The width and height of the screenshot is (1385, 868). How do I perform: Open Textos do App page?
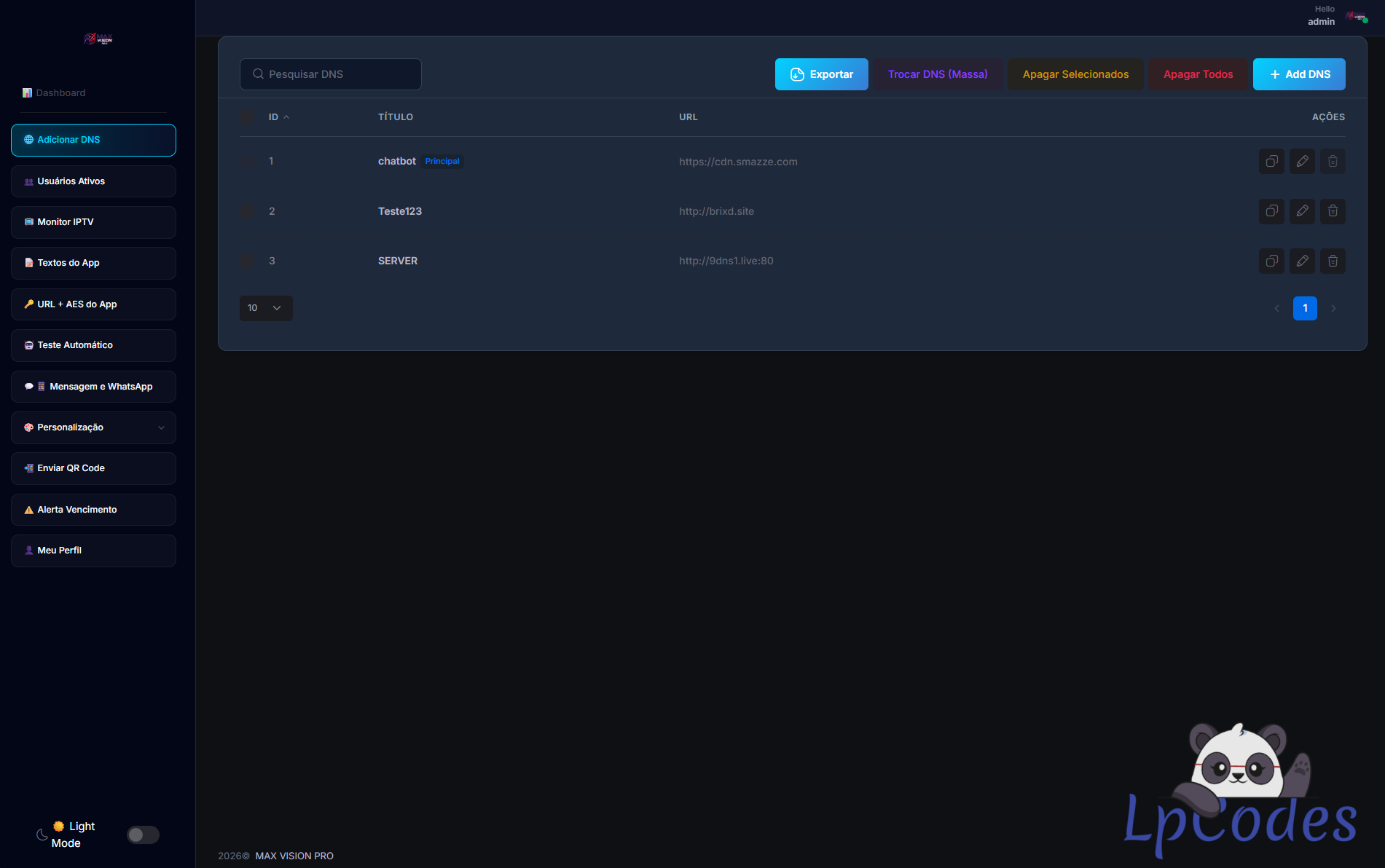tap(93, 263)
